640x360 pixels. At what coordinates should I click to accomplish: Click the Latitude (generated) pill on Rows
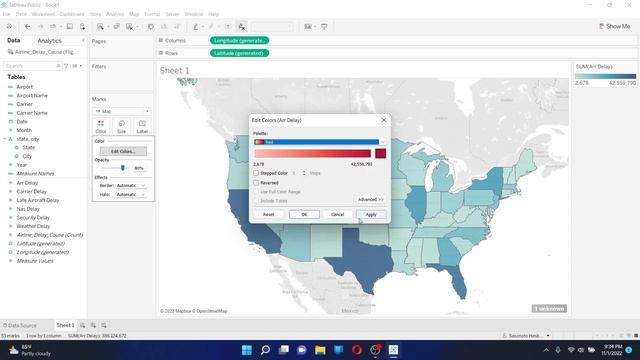(240, 53)
